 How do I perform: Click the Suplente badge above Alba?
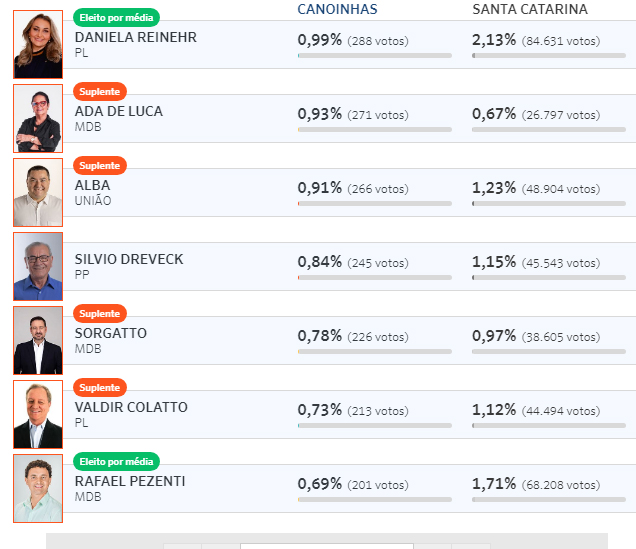tap(100, 165)
